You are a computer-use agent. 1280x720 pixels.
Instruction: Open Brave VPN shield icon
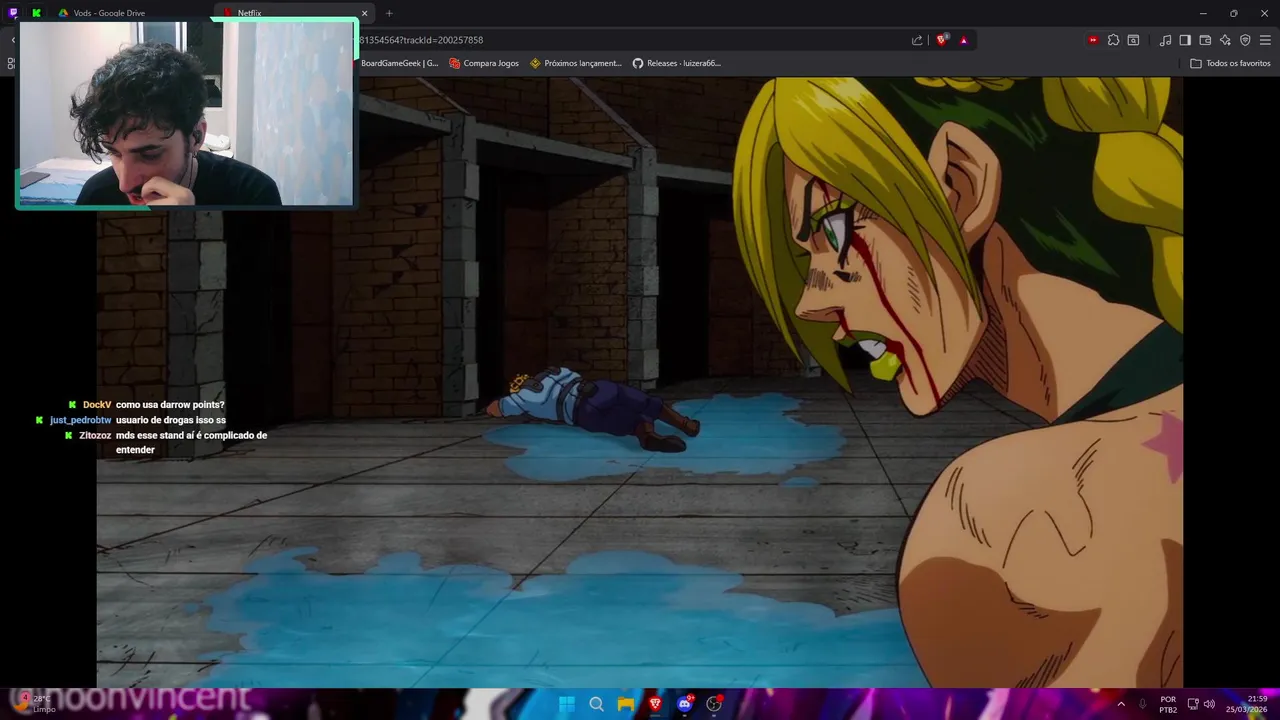point(1245,40)
